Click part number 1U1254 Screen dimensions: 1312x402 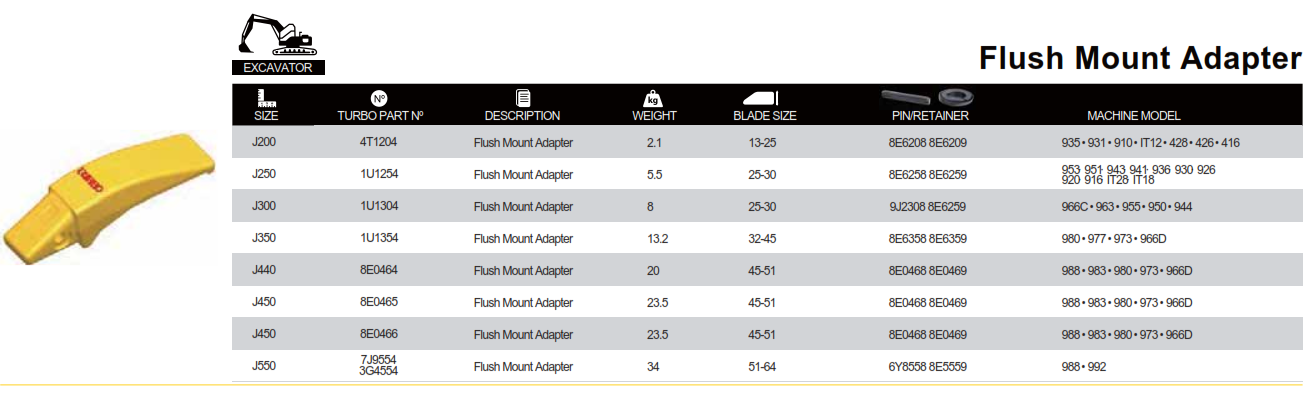pos(378,175)
